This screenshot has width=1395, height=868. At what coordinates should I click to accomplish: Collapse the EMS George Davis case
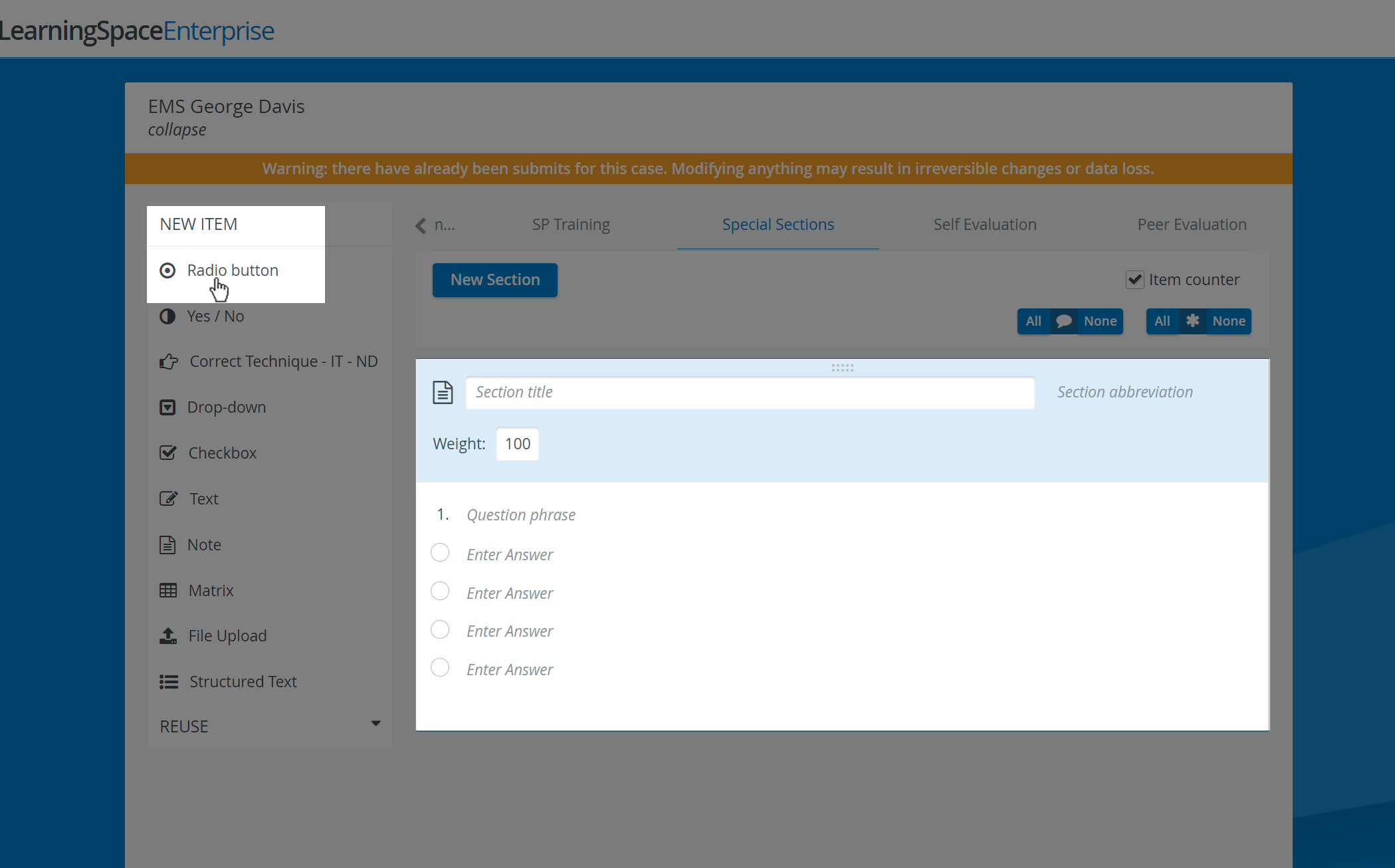[177, 130]
